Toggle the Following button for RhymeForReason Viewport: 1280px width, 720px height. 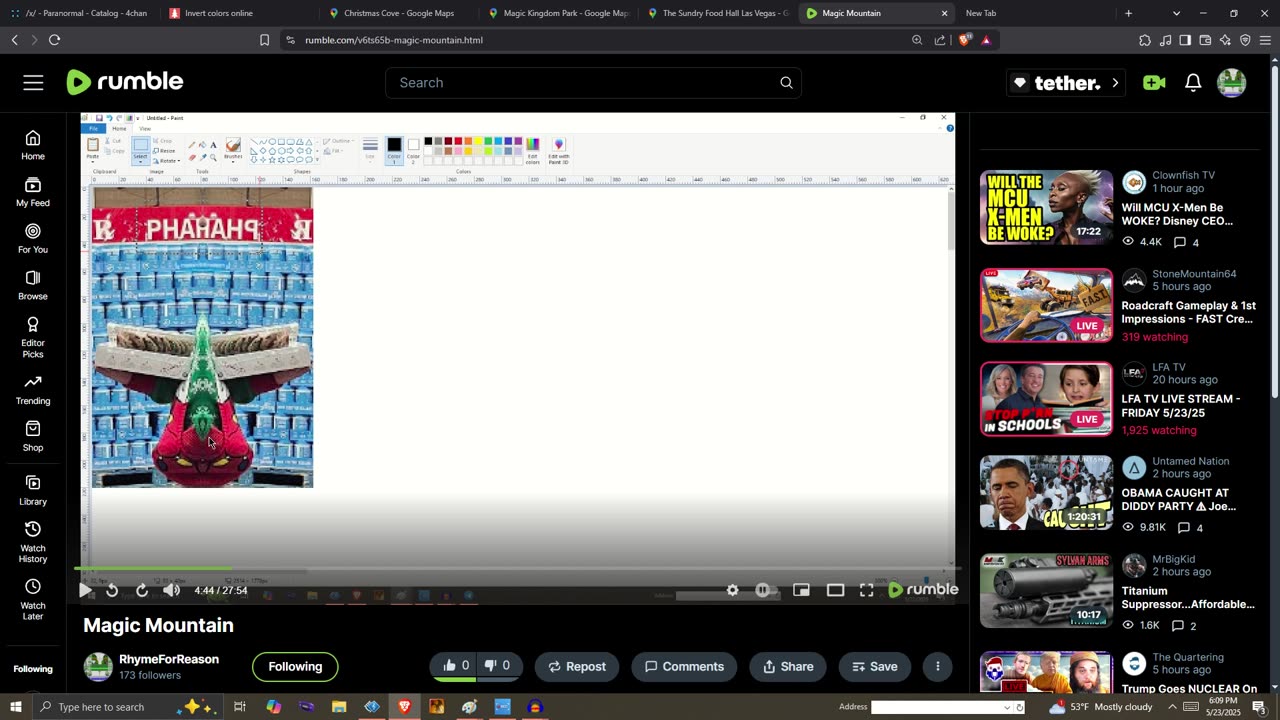[x=295, y=667]
